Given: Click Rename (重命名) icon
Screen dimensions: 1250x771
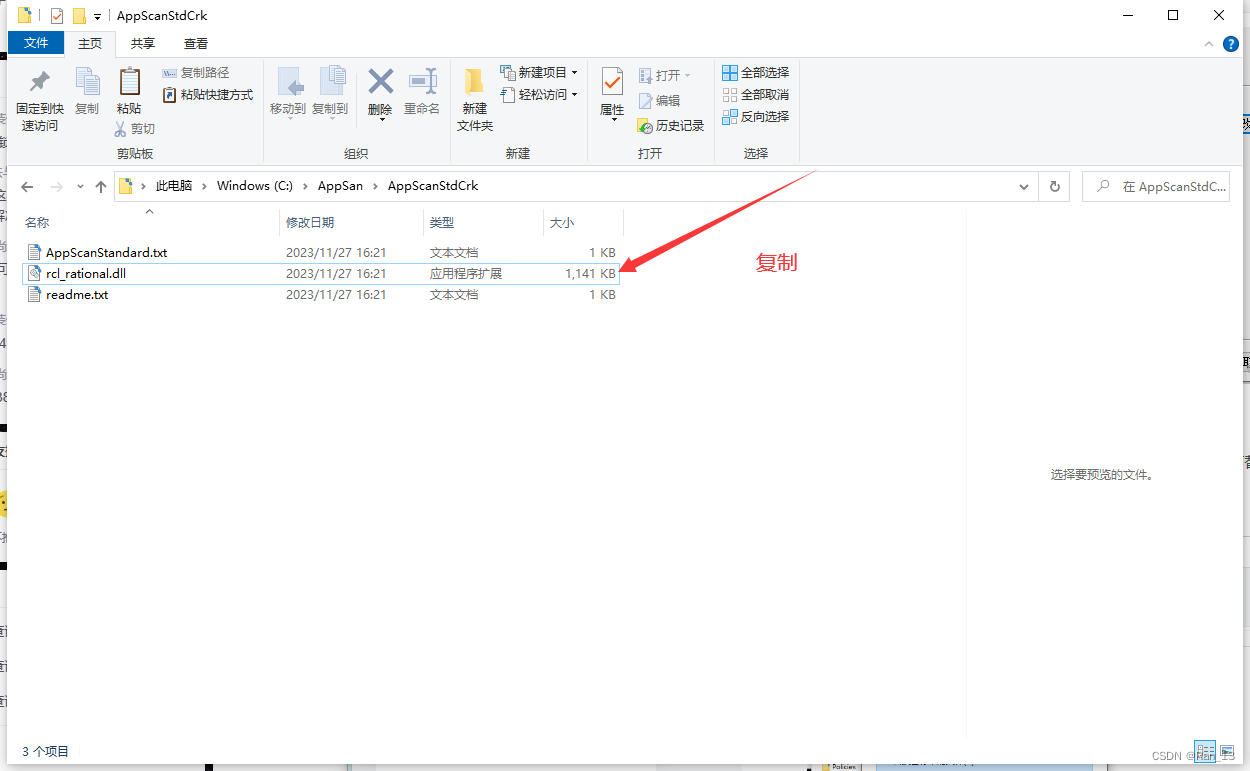Looking at the screenshot, I should click(x=422, y=82).
